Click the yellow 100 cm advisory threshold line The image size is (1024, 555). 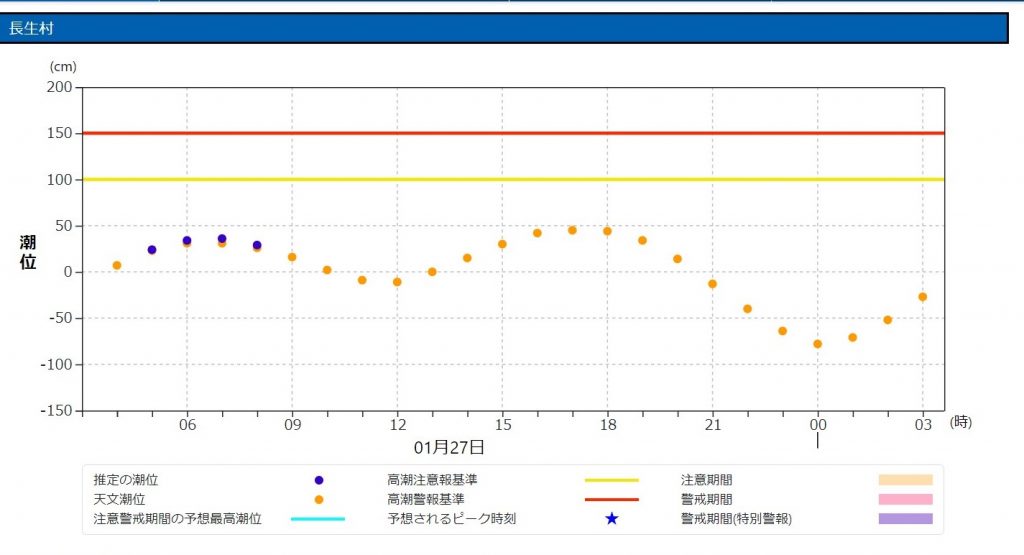click(513, 179)
